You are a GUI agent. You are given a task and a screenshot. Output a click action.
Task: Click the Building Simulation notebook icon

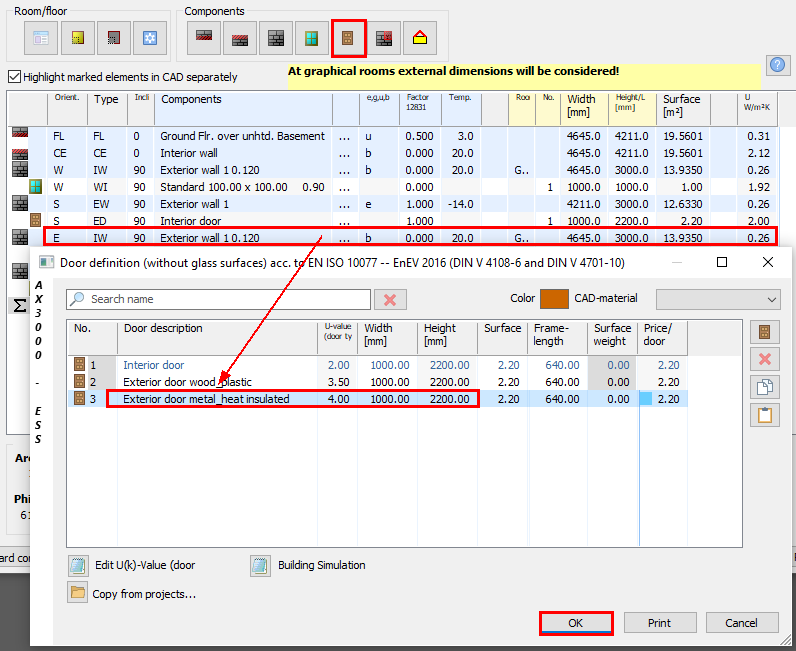point(260,566)
